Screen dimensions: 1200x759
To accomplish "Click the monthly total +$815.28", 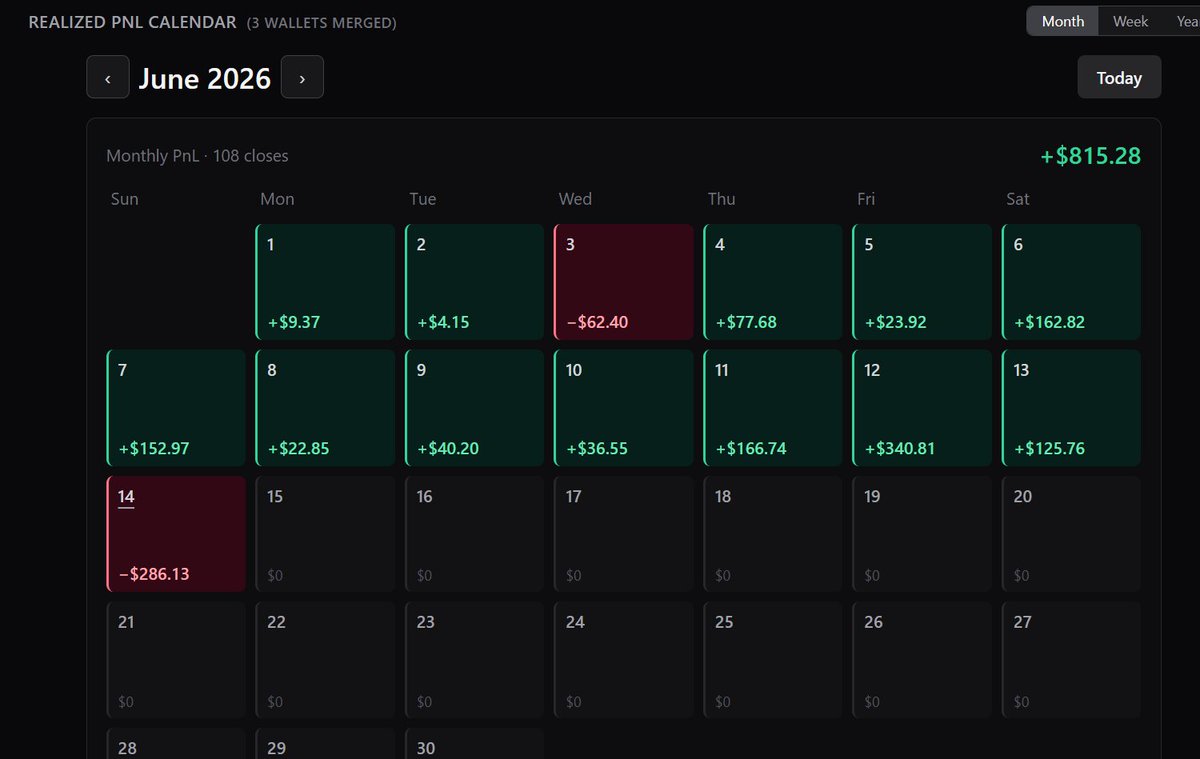I will tap(1090, 156).
